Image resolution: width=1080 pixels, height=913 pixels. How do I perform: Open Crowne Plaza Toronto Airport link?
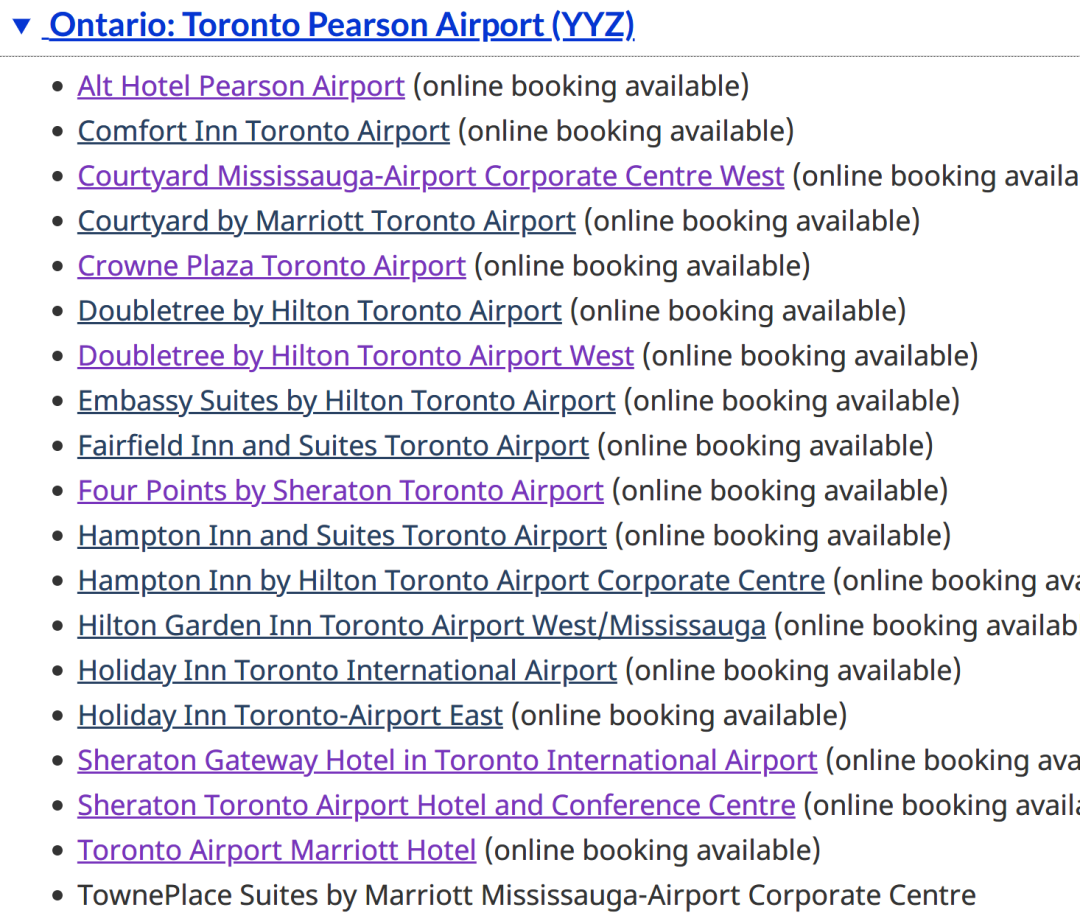pyautogui.click(x=272, y=266)
